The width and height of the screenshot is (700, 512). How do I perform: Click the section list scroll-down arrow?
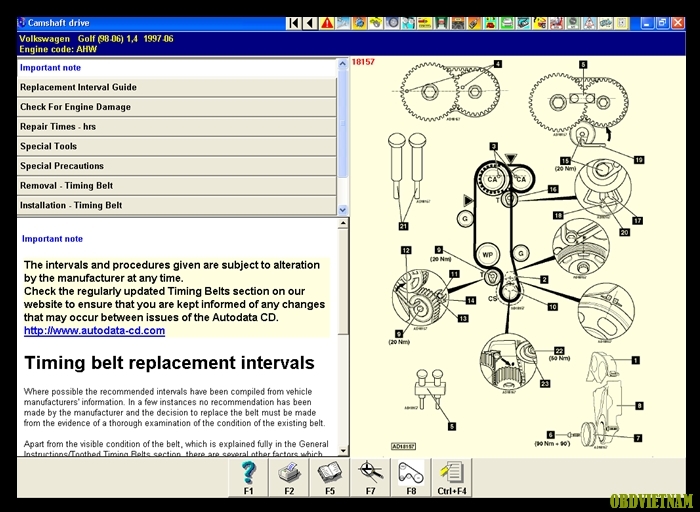coord(342,209)
